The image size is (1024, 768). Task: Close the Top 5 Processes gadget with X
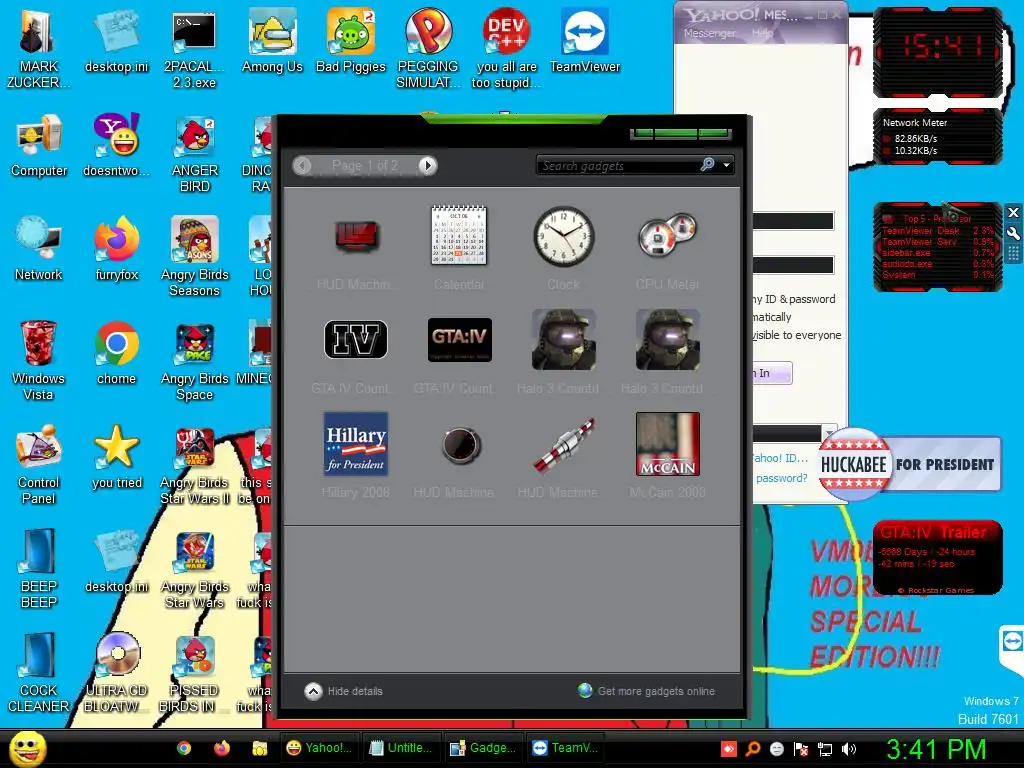(1013, 212)
